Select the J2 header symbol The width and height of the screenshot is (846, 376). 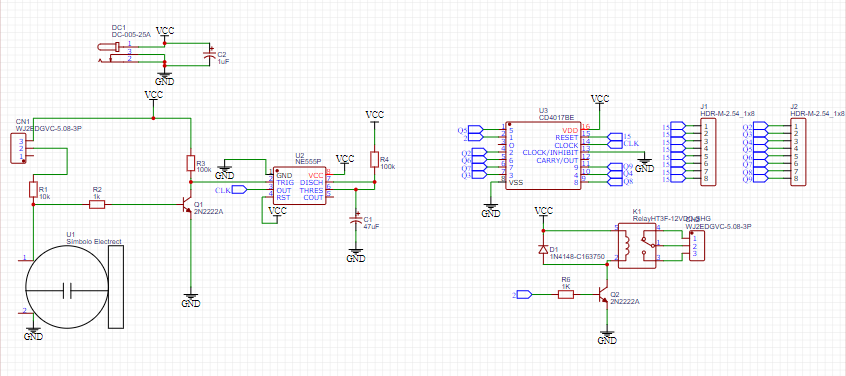[x=798, y=153]
